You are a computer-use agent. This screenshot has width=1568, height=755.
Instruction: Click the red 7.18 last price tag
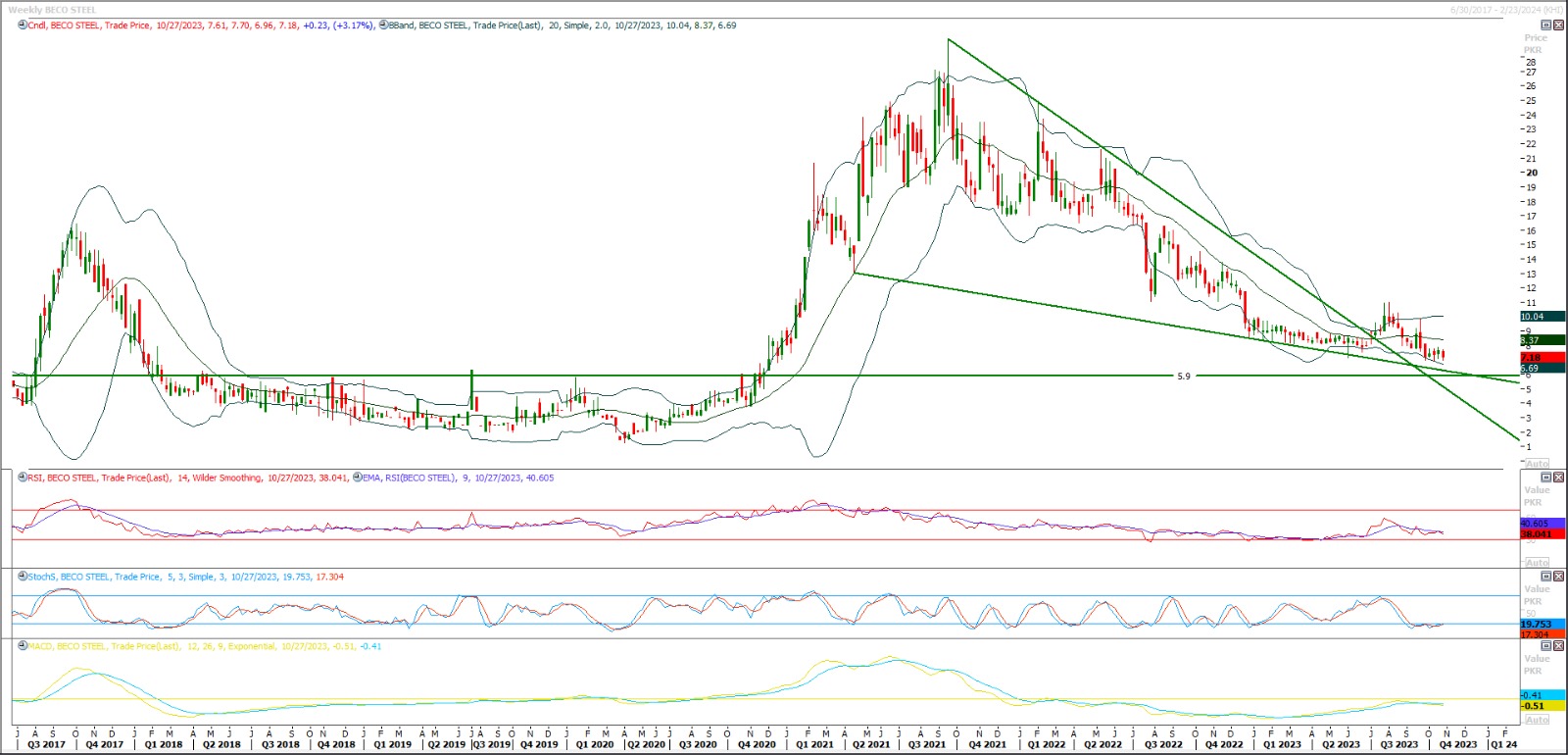coord(1543,358)
